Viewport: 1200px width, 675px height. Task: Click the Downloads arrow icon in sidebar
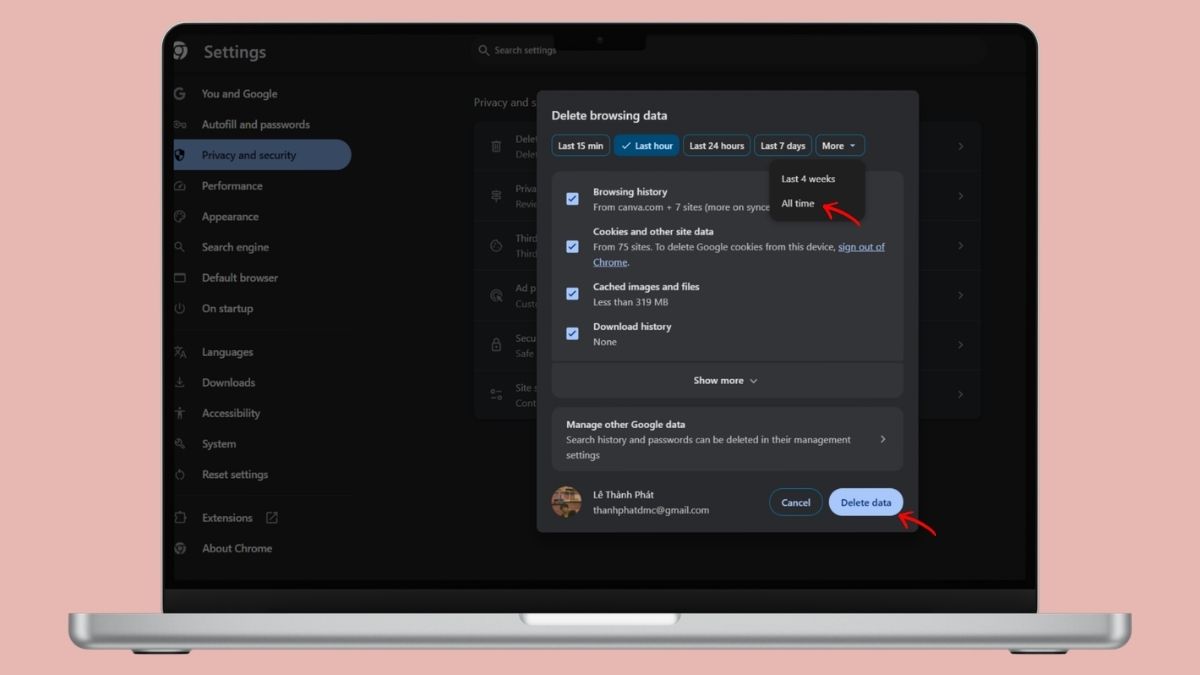(x=180, y=383)
